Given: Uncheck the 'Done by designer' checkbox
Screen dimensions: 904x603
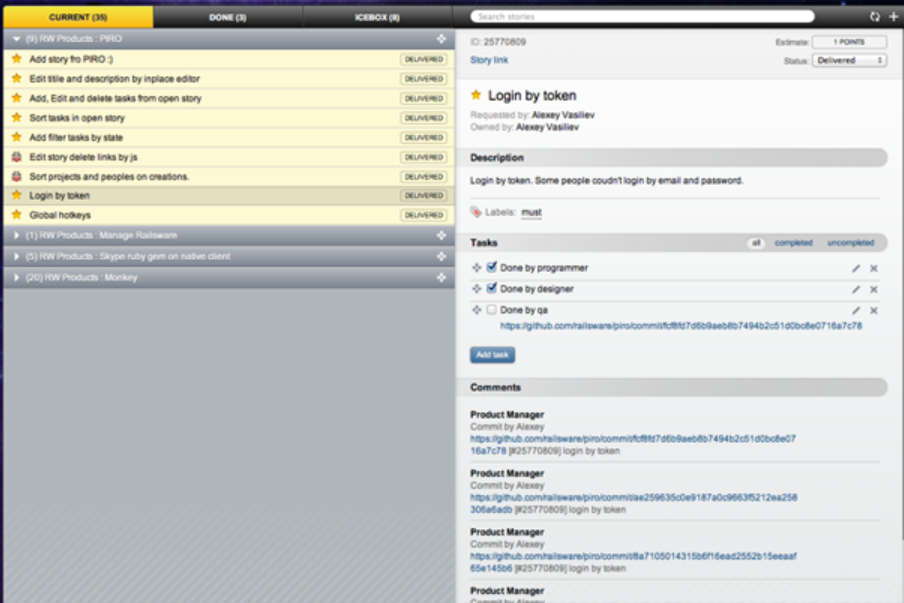Looking at the screenshot, I should click(491, 288).
